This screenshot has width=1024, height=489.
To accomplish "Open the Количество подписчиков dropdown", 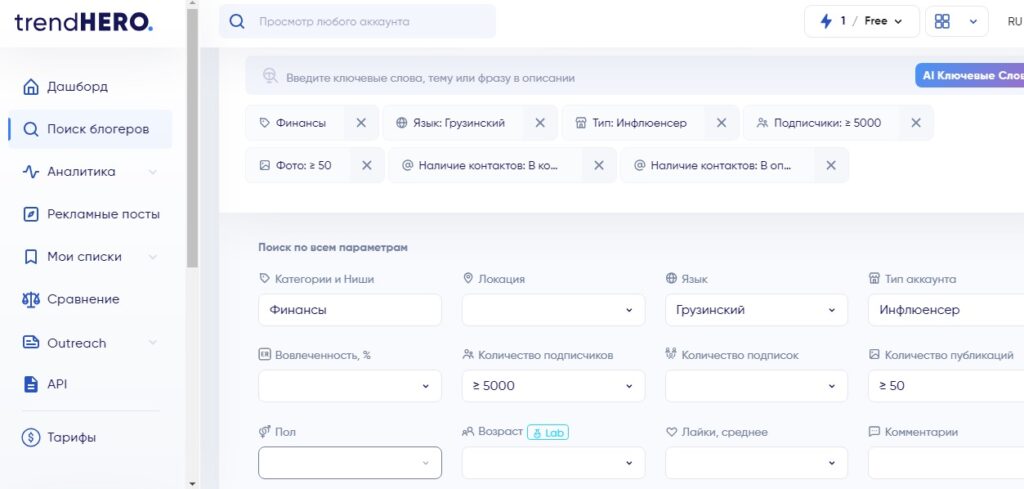I will 553,386.
